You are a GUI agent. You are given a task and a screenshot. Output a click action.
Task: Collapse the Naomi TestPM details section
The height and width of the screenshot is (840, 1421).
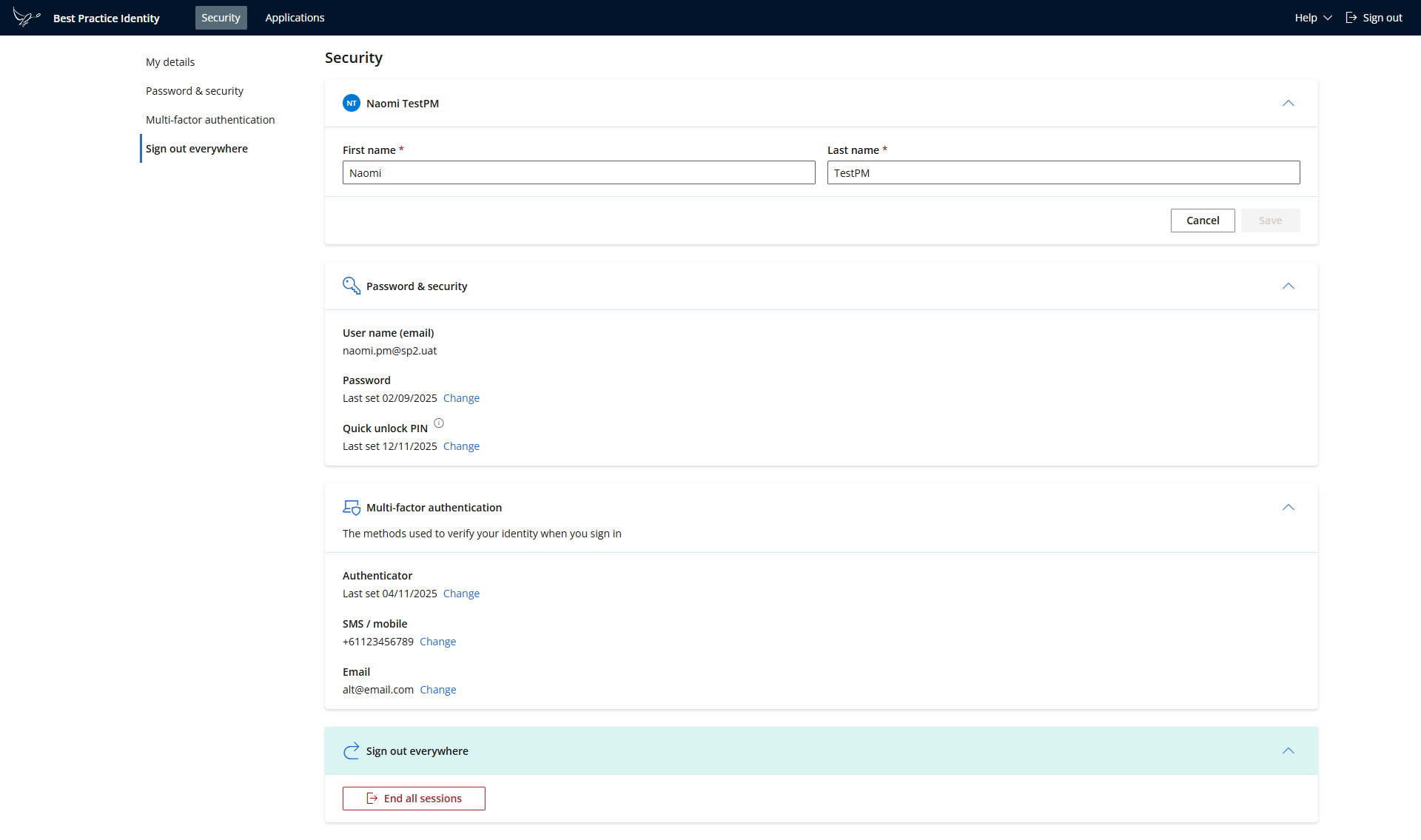(x=1289, y=104)
